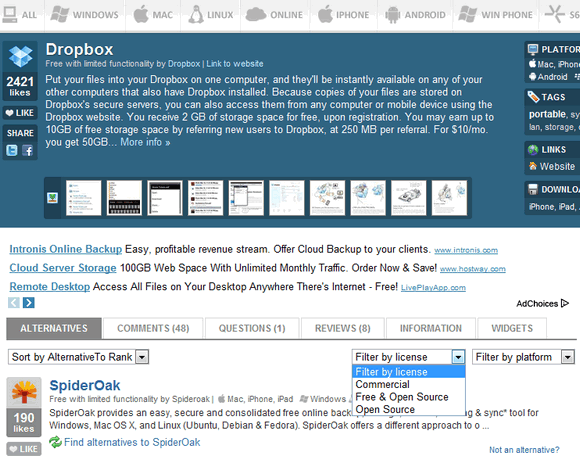The image size is (580, 460).
Task: Open the first Dropbox screenshot thumbnail
Action: click(84, 198)
